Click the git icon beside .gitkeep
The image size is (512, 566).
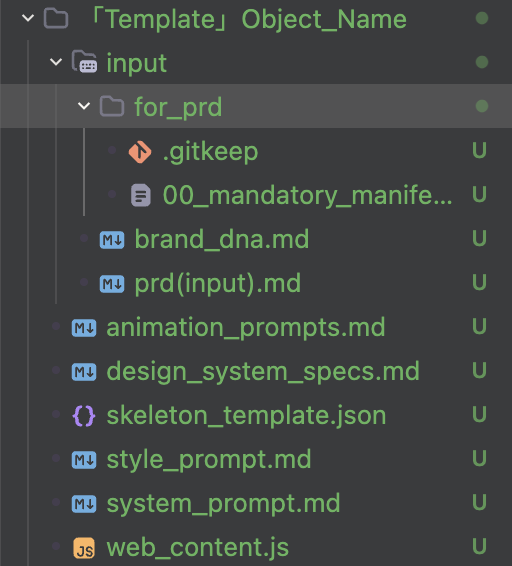tap(140, 152)
